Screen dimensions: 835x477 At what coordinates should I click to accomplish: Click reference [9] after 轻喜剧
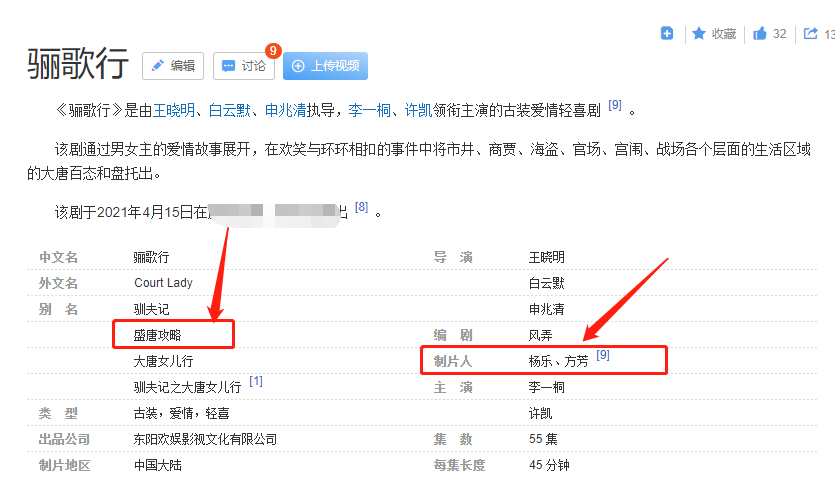(x=615, y=105)
